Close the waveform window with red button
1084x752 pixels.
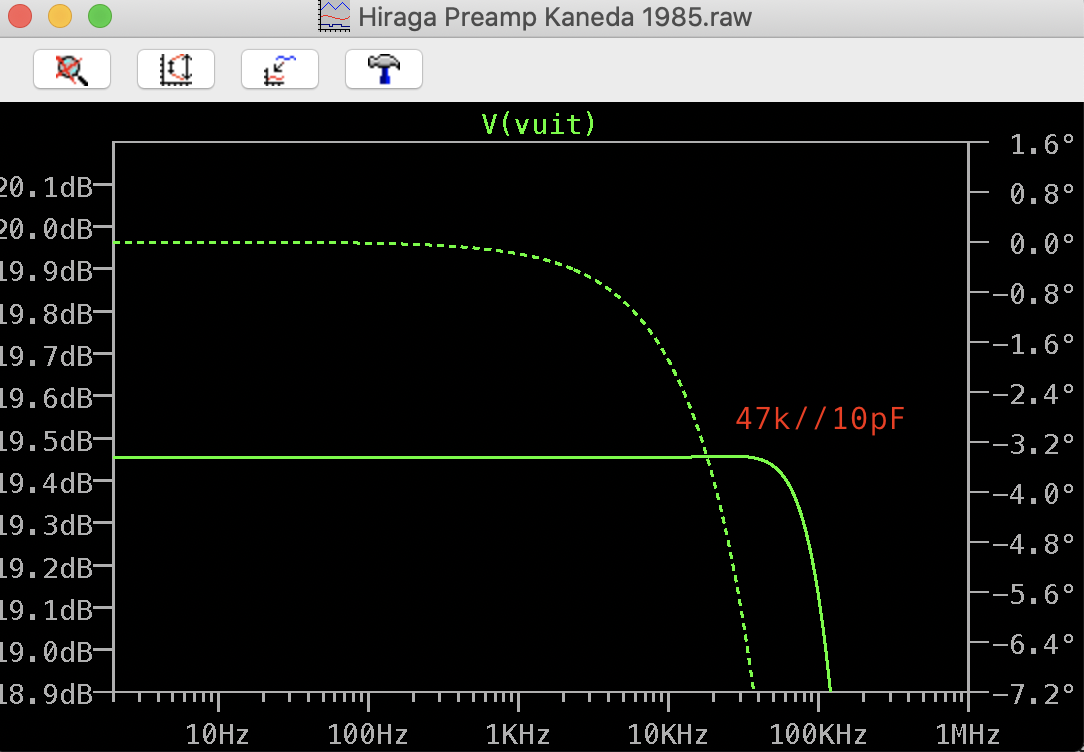pos(20,16)
